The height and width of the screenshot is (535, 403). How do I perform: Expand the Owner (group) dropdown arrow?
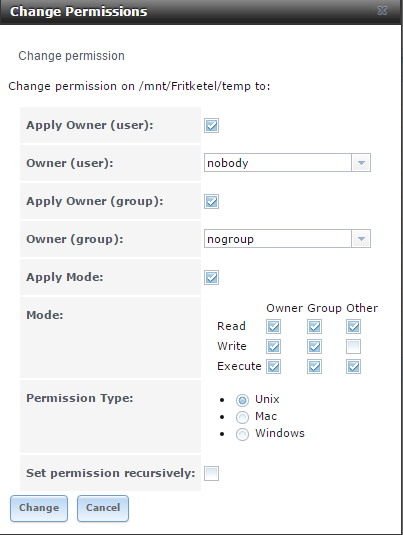tap(361, 238)
